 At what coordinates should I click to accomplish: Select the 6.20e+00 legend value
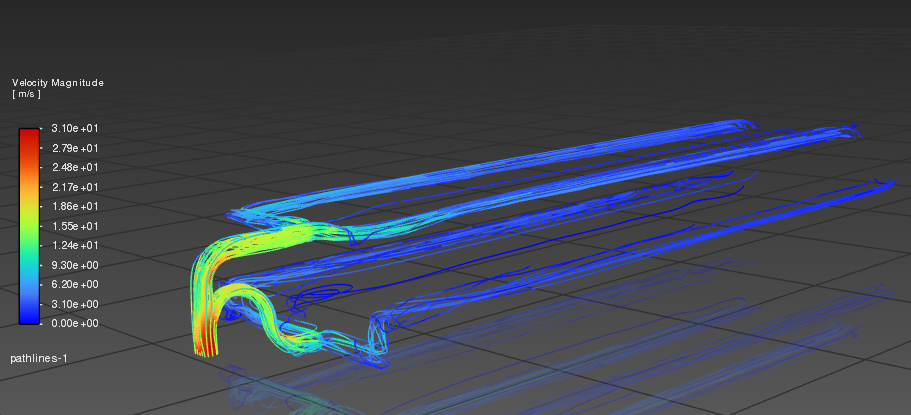coord(75,284)
